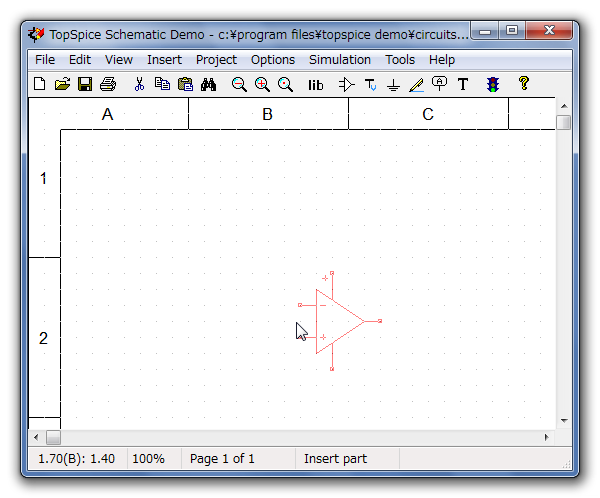
Task: Click the op-amp top supply pin
Action: (x=332, y=273)
